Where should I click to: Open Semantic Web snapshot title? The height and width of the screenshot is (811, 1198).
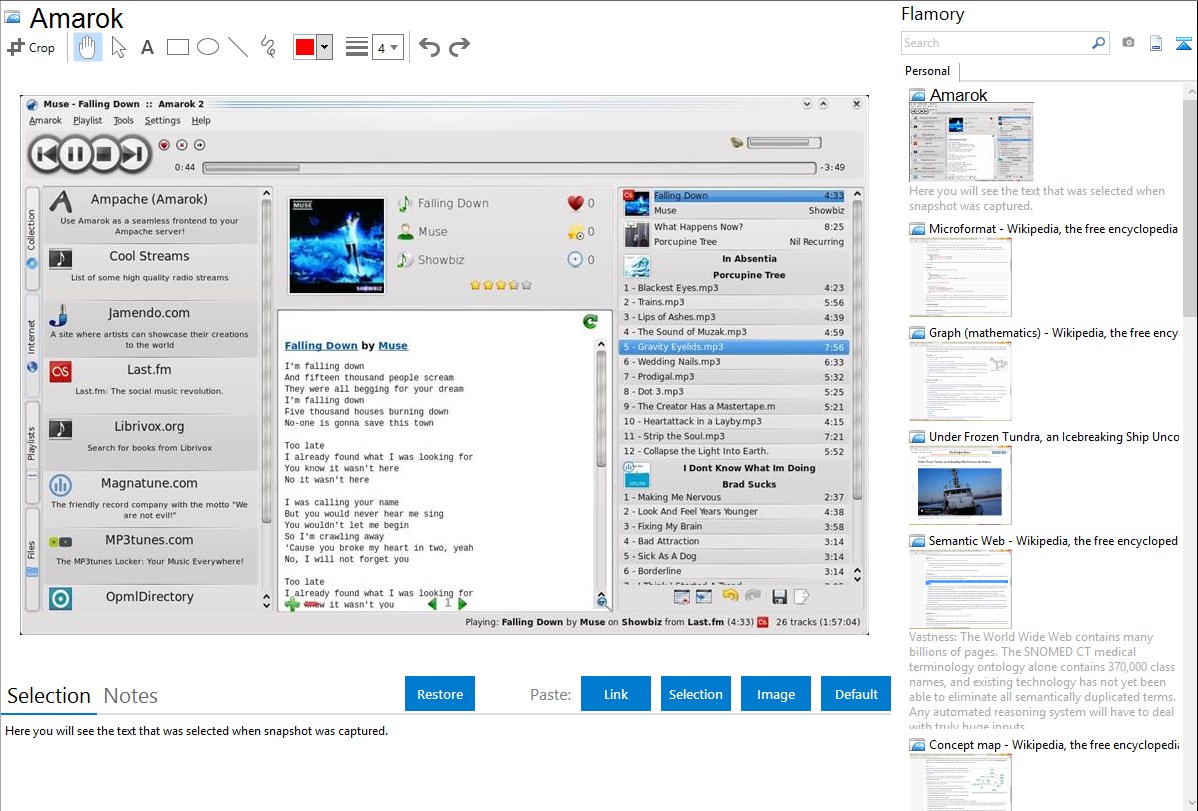click(1053, 540)
